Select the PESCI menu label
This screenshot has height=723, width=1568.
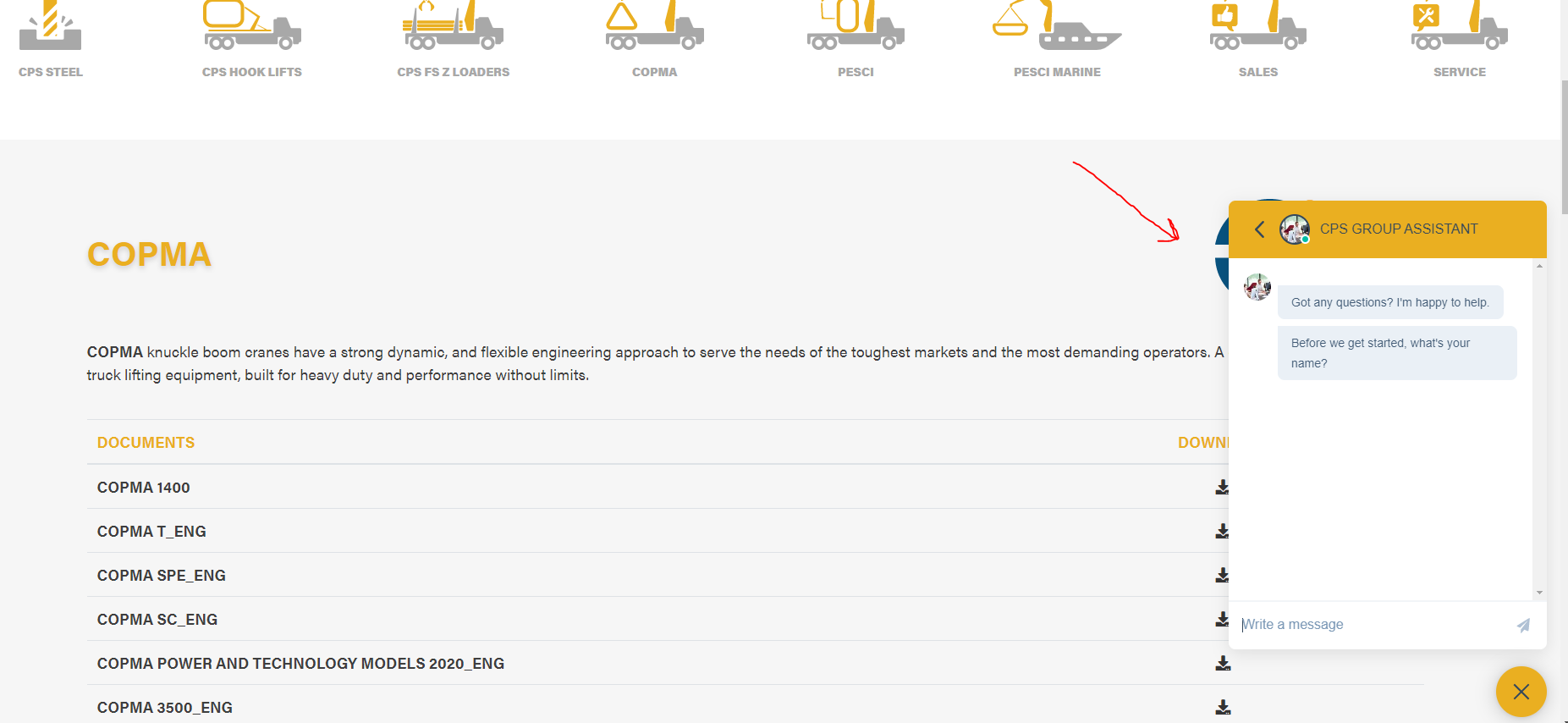tap(856, 72)
